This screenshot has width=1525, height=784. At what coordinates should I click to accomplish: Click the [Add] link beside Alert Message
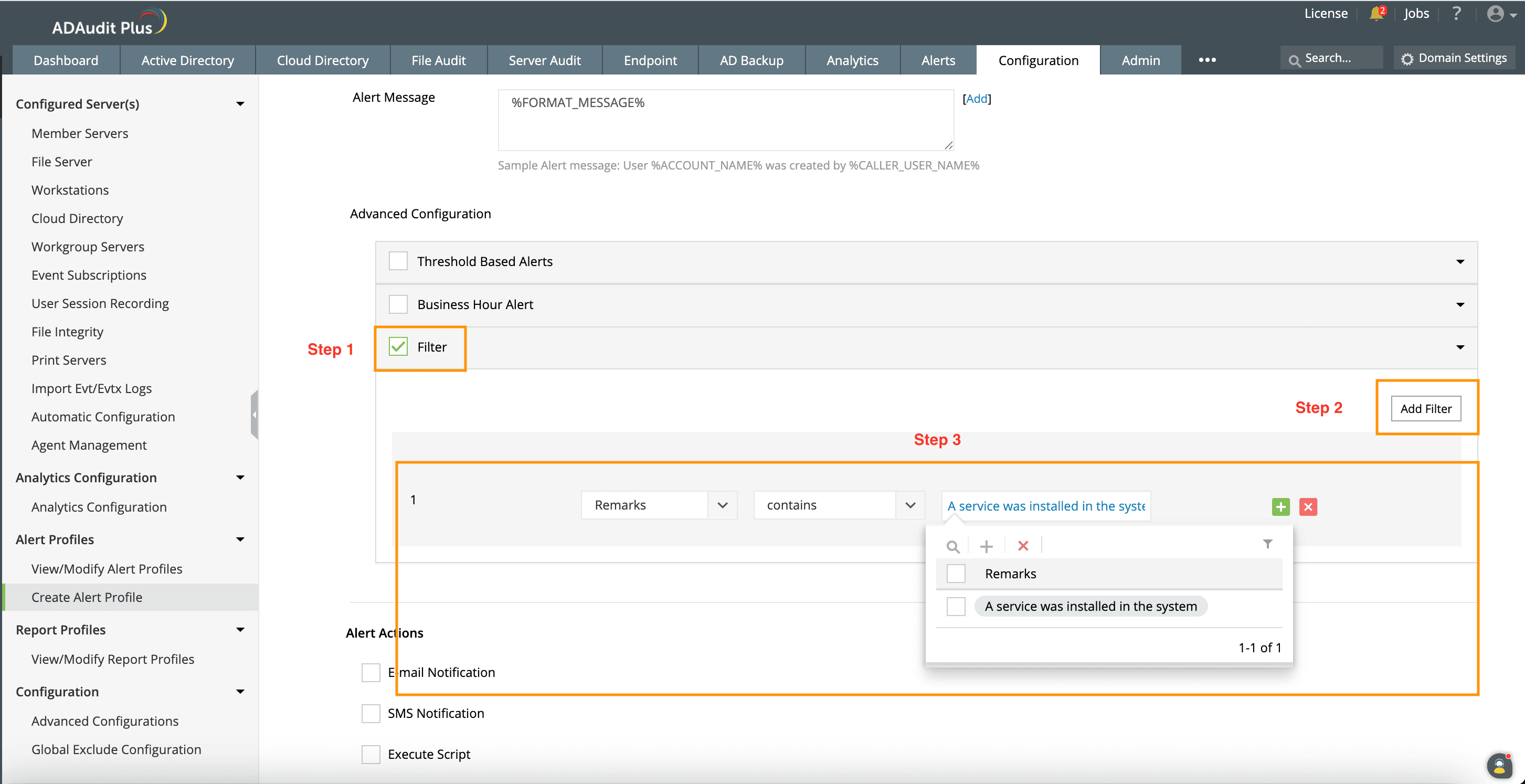pyautogui.click(x=977, y=99)
